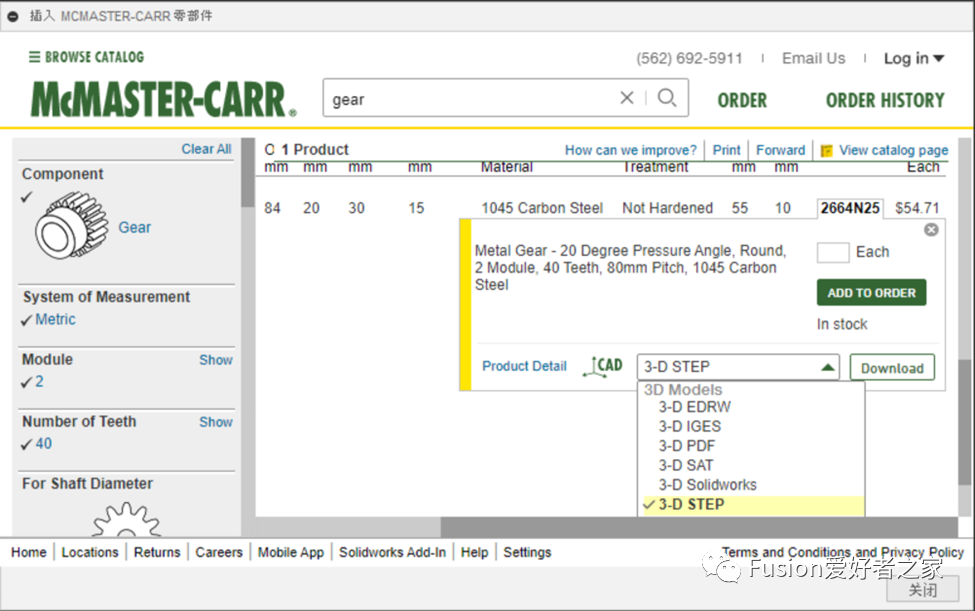Click the results horizontal scrollbar
Screen dimensions: 975x611
pyautogui.click(x=699, y=527)
